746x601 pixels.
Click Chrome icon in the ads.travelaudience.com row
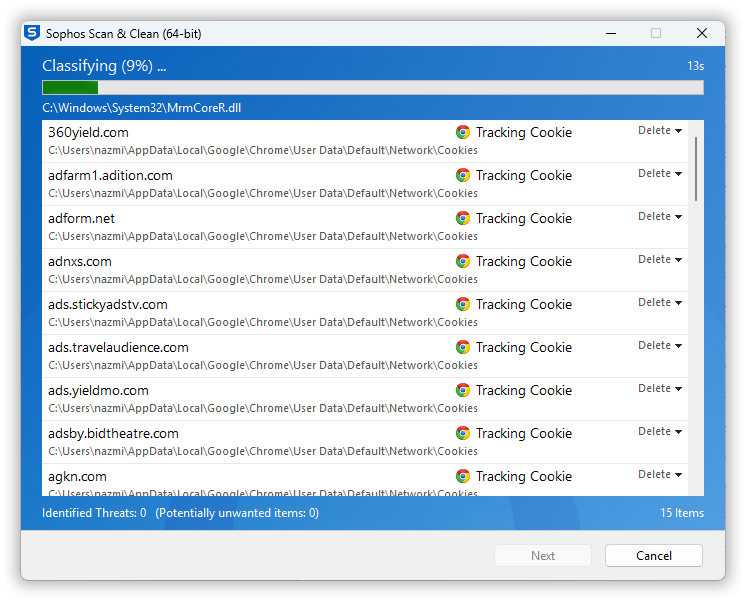[x=462, y=347]
